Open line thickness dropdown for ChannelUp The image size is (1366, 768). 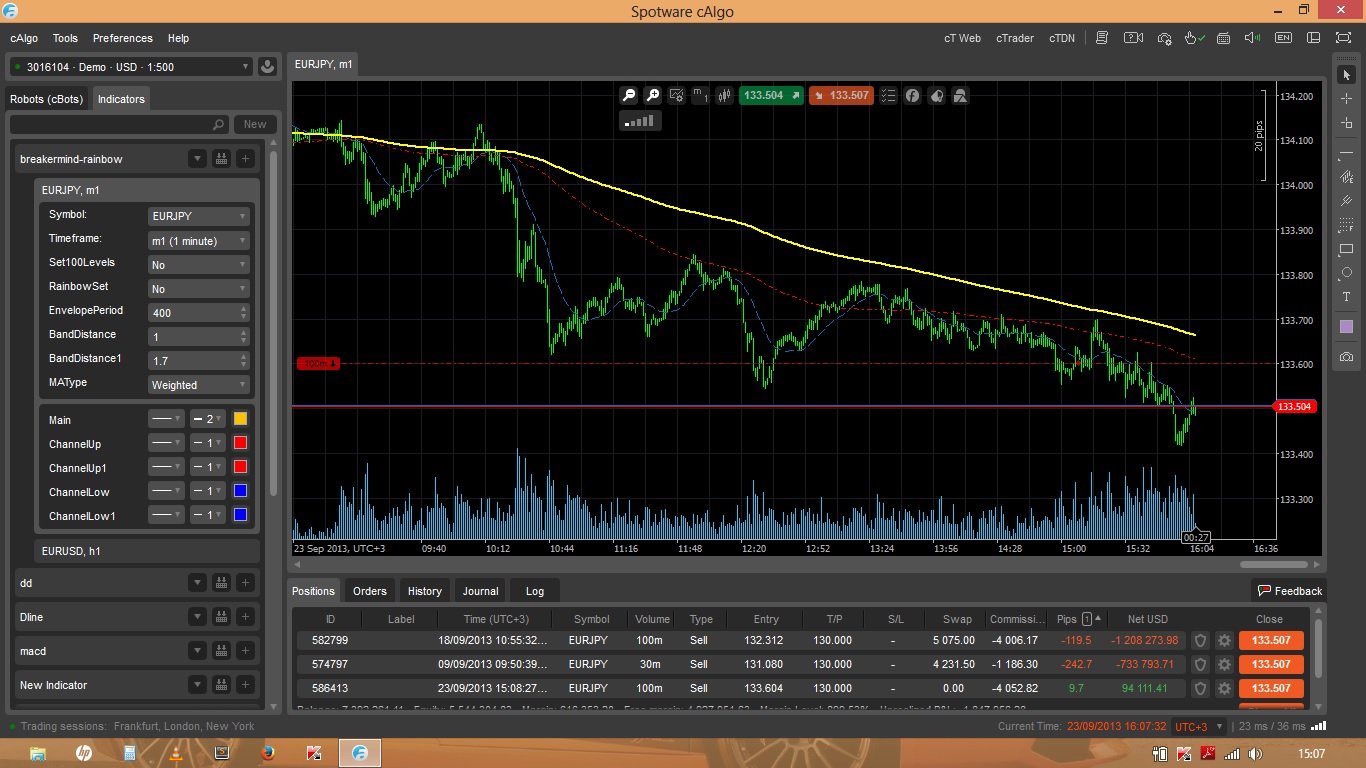coord(208,443)
